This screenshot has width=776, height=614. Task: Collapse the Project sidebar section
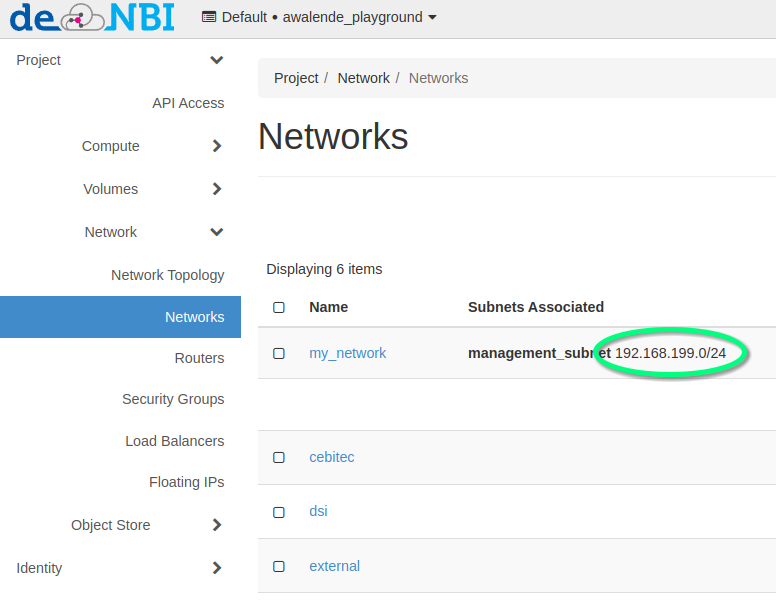pyautogui.click(x=216, y=60)
